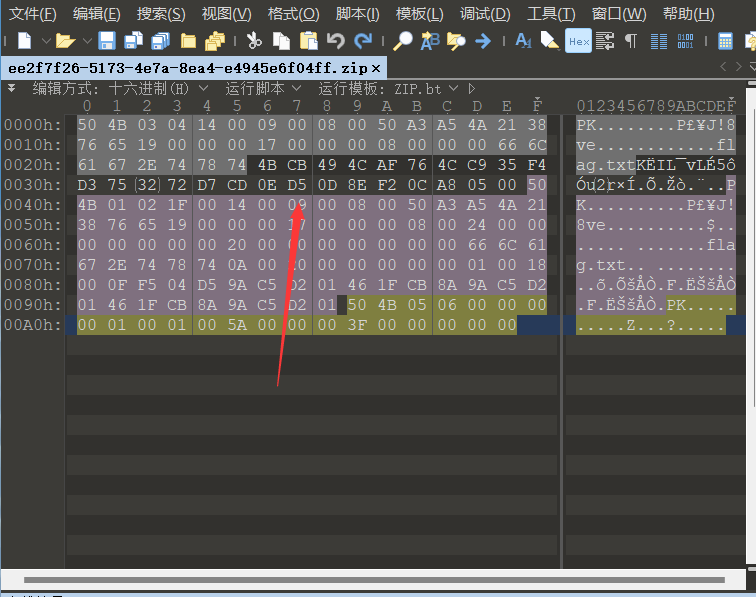Click the Undo arrow icon
Viewport: 756px width, 597px height.
point(335,41)
